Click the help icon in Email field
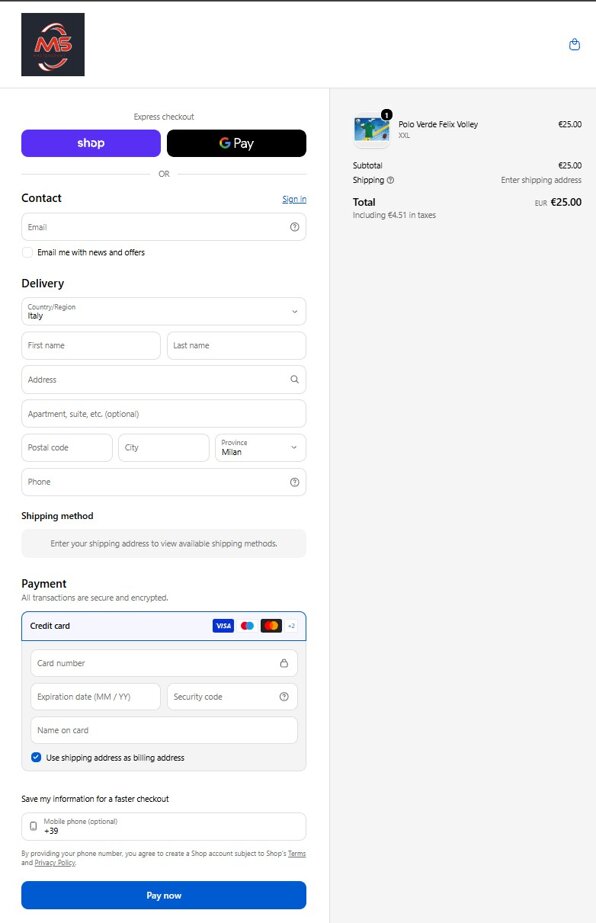Image resolution: width=596 pixels, height=923 pixels. tap(294, 227)
